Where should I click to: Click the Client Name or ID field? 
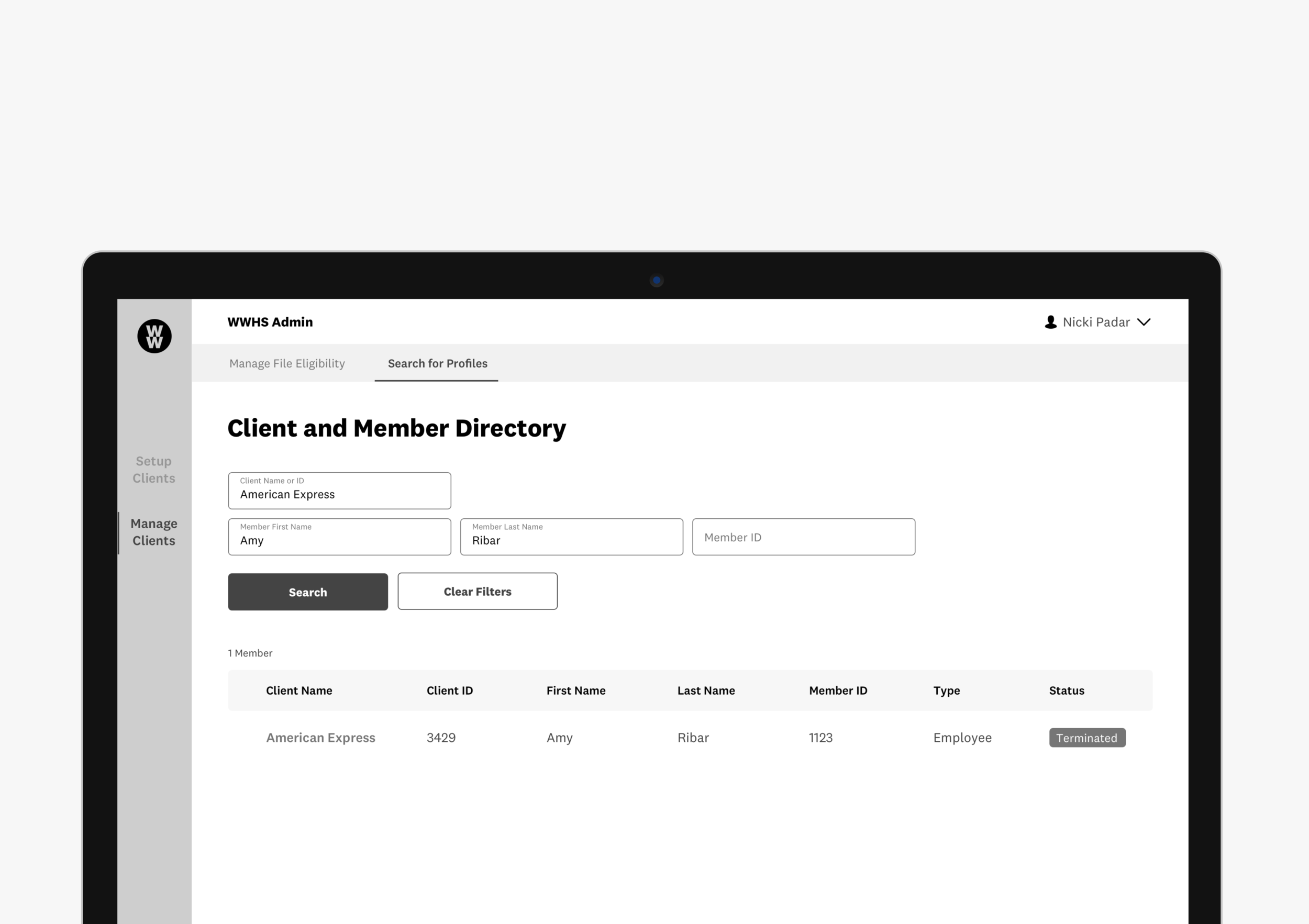coord(339,491)
